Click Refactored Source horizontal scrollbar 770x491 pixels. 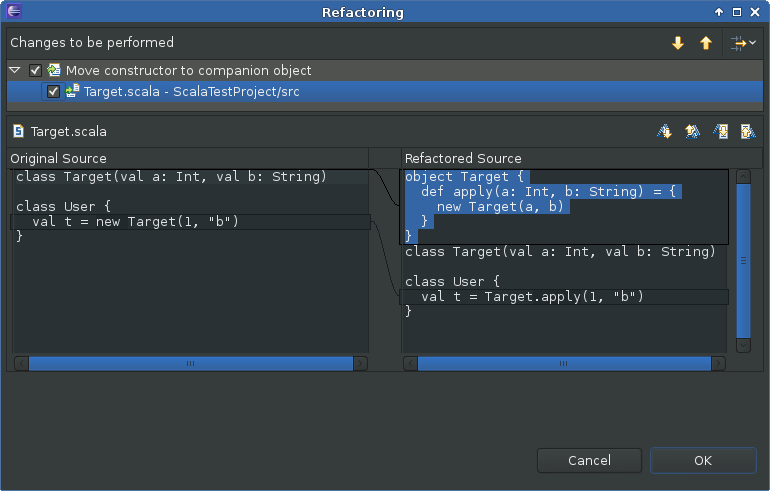click(x=570, y=364)
